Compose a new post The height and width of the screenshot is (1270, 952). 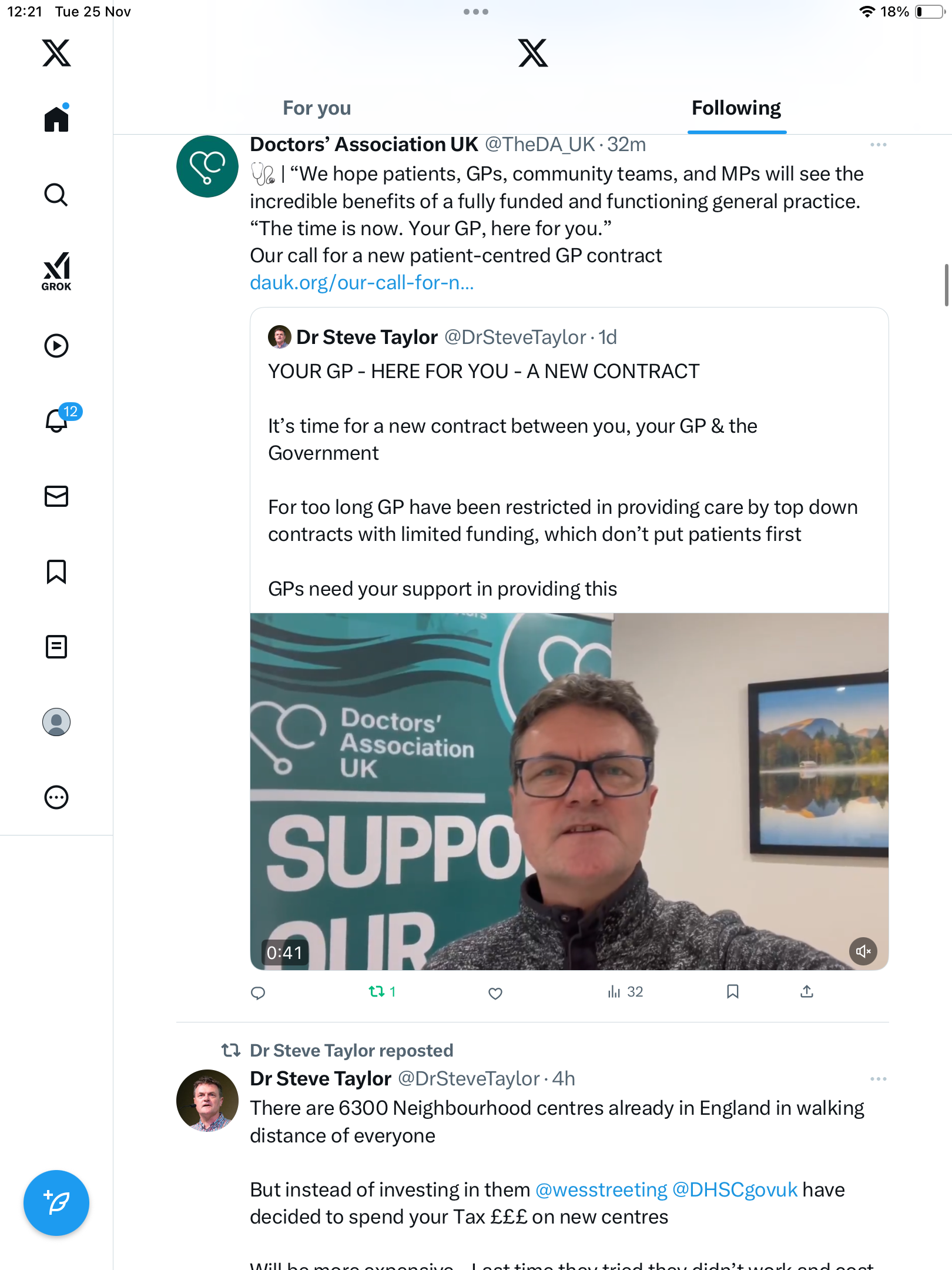coord(56,1203)
